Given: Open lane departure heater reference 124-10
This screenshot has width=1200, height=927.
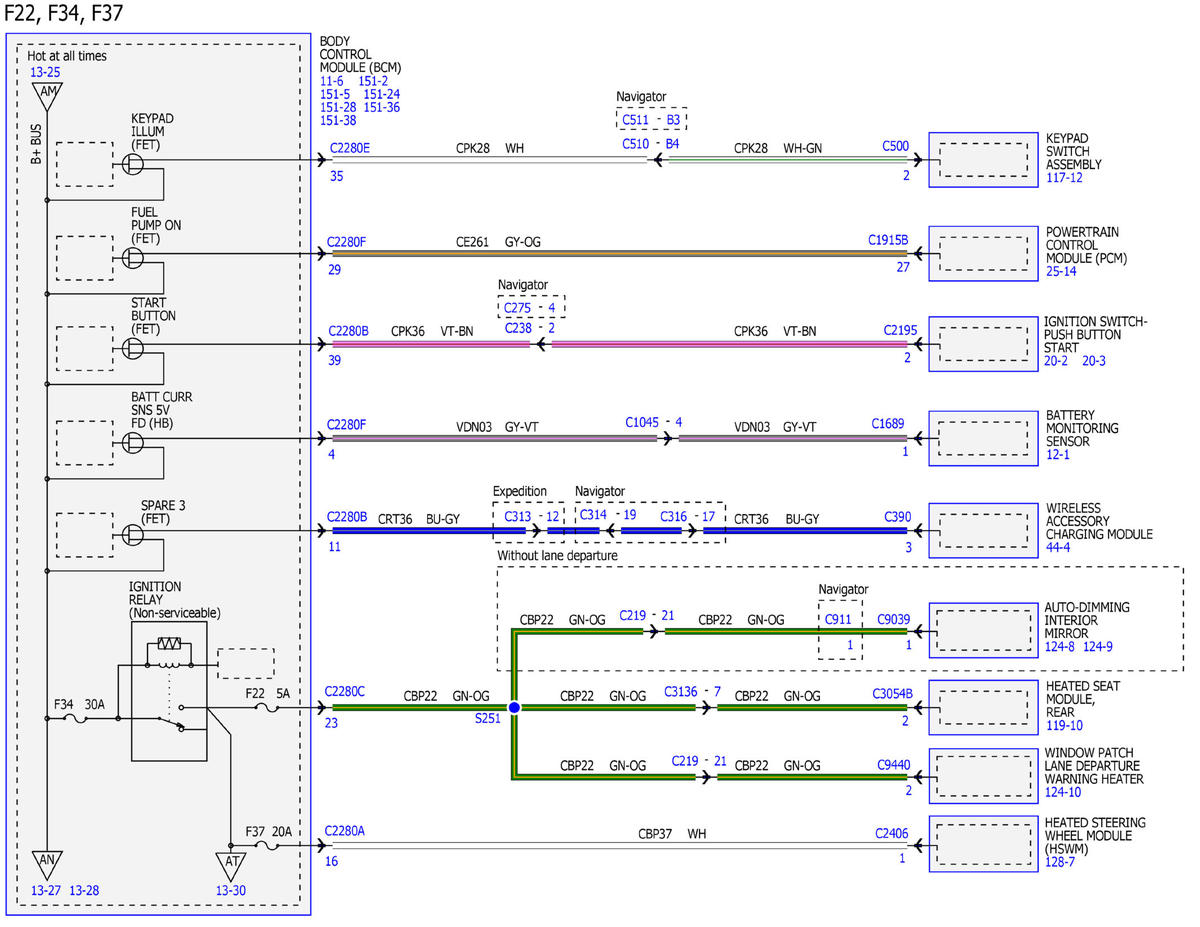Looking at the screenshot, I should pos(1064,792).
